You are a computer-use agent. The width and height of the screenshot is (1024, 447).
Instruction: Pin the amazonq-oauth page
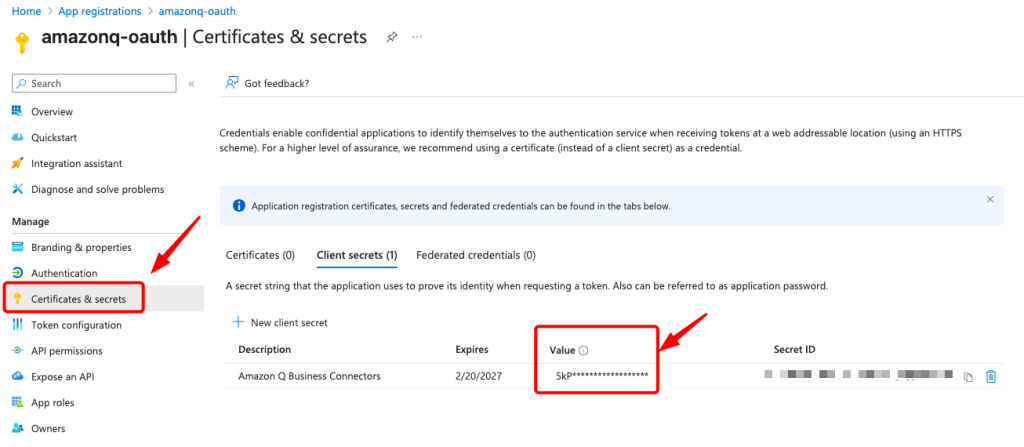coord(392,37)
